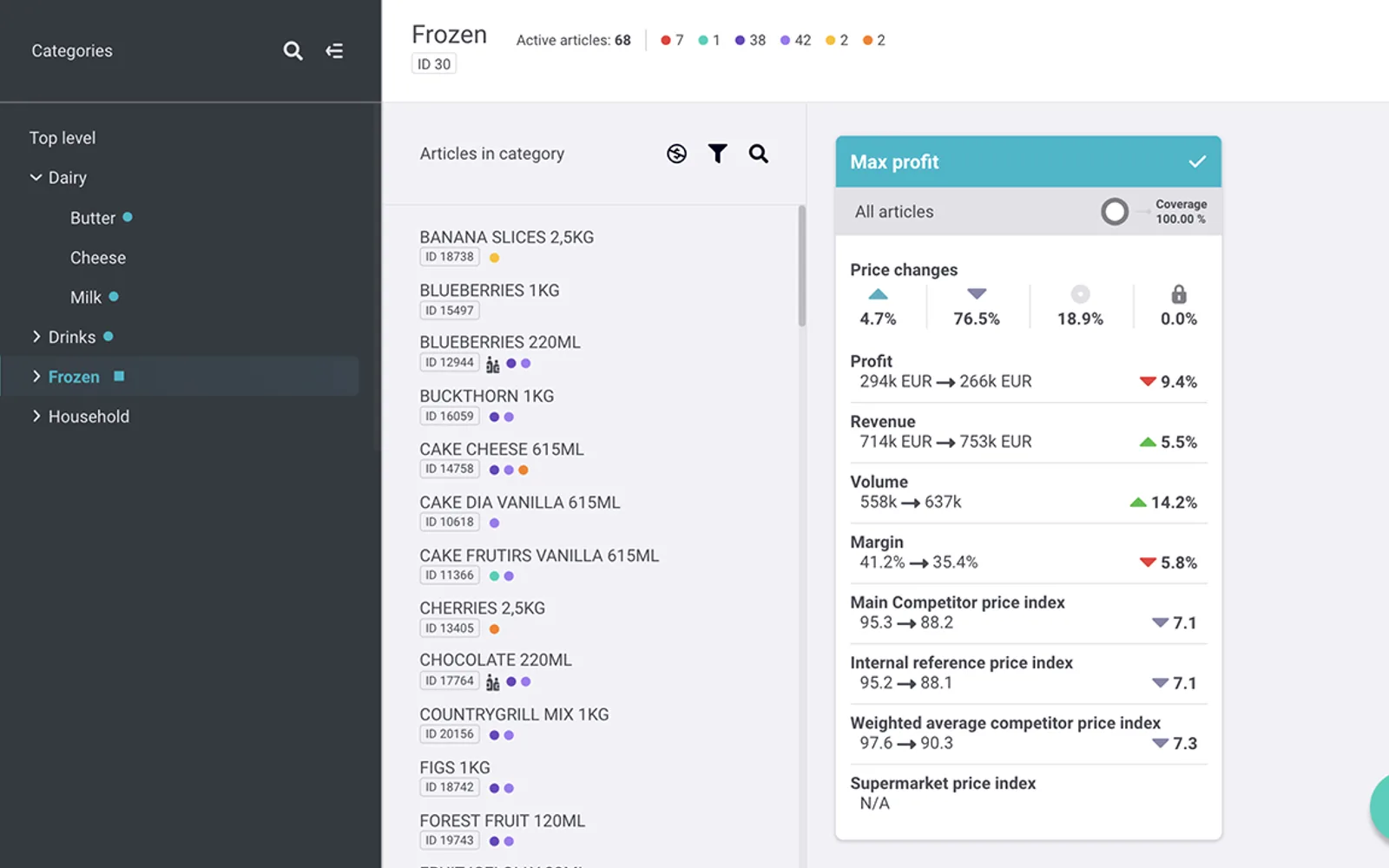Image resolution: width=1389 pixels, height=868 pixels.
Task: Collapse the Categories sidebar panel
Action: point(334,51)
